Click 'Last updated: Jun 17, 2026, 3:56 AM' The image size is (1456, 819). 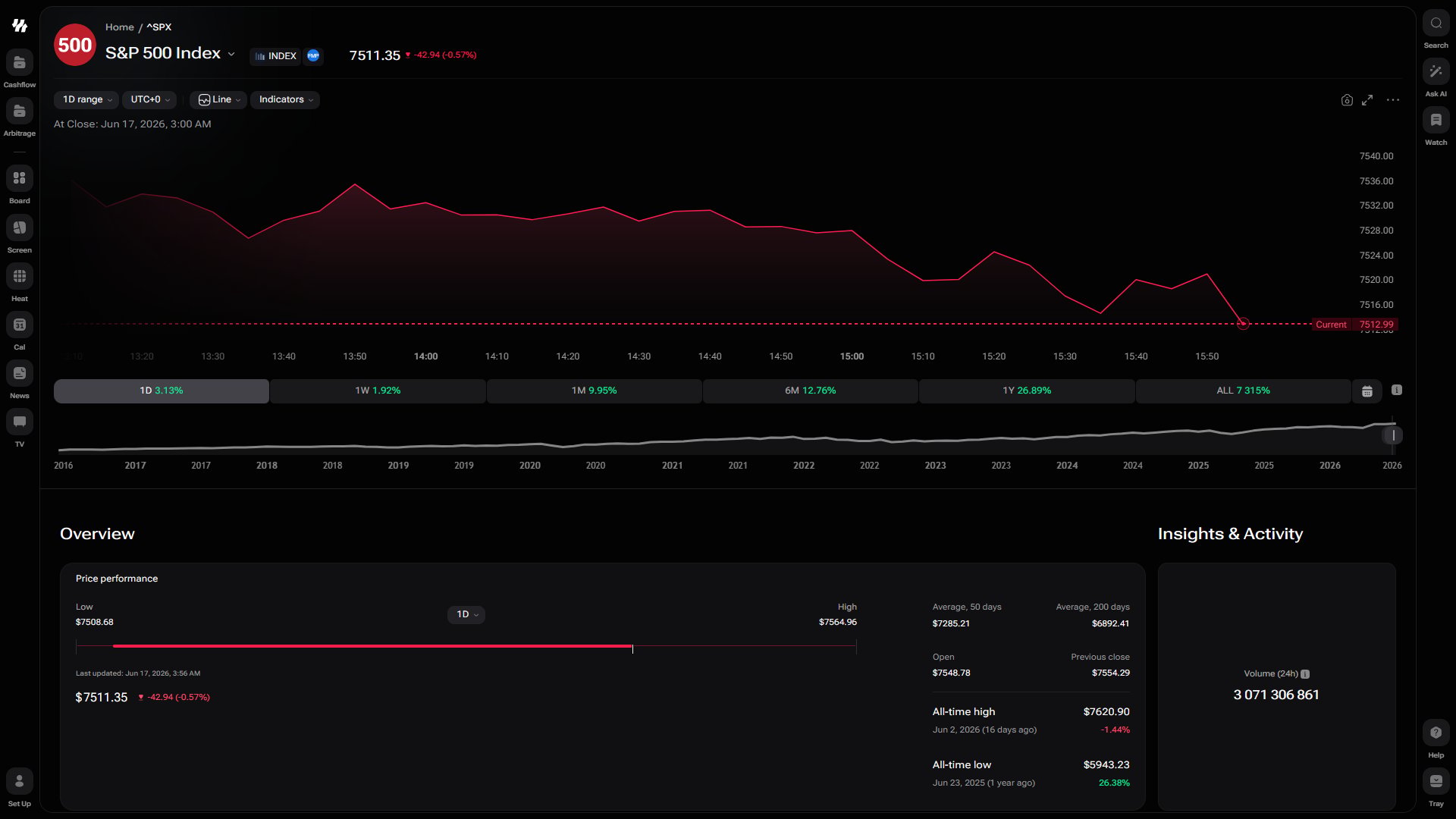point(138,673)
